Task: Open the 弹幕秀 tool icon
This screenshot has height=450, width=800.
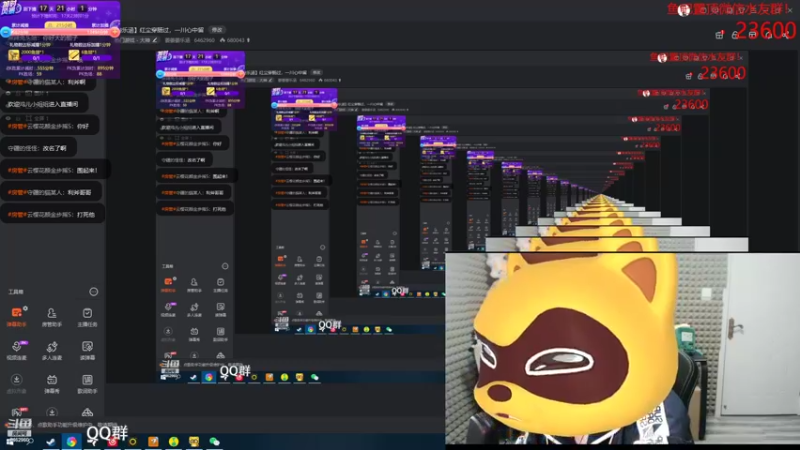Action: coord(52,383)
